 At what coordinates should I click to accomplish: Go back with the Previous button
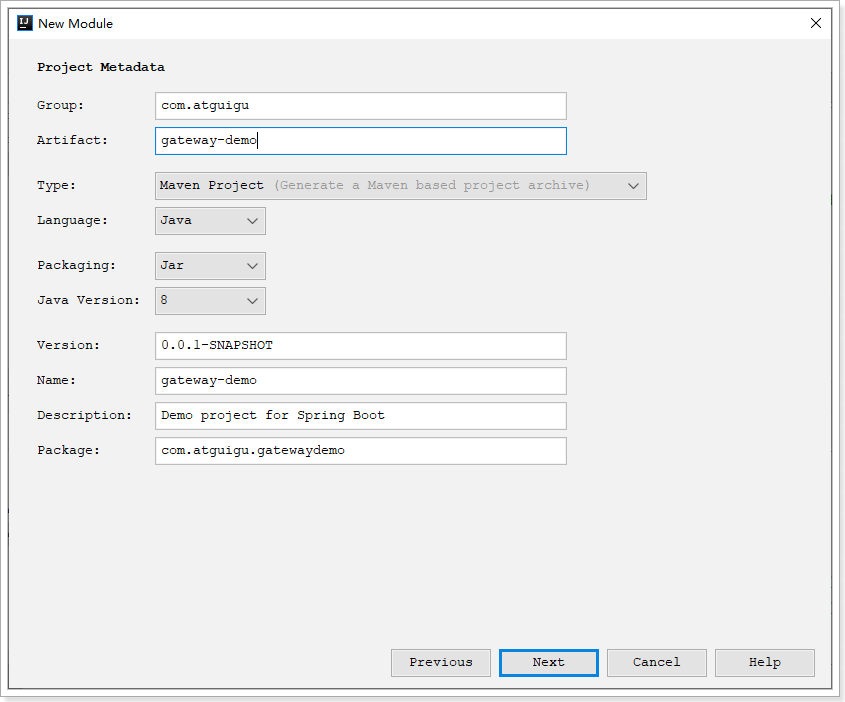coord(440,663)
